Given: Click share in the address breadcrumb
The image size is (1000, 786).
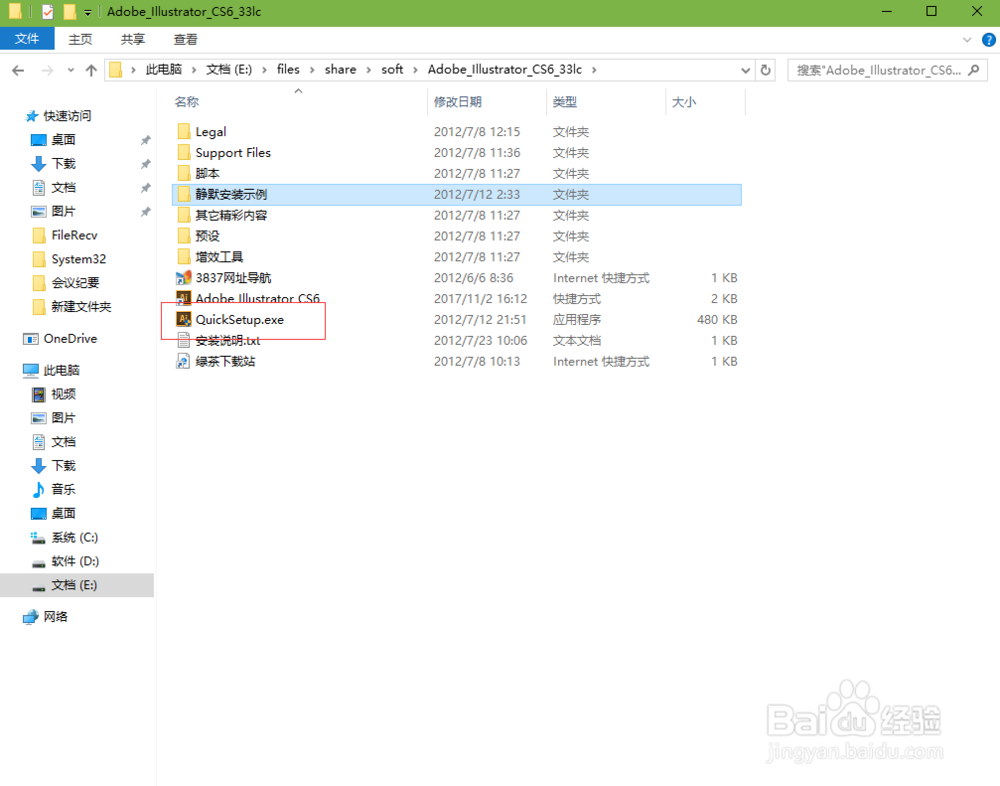Looking at the screenshot, I should (x=341, y=70).
